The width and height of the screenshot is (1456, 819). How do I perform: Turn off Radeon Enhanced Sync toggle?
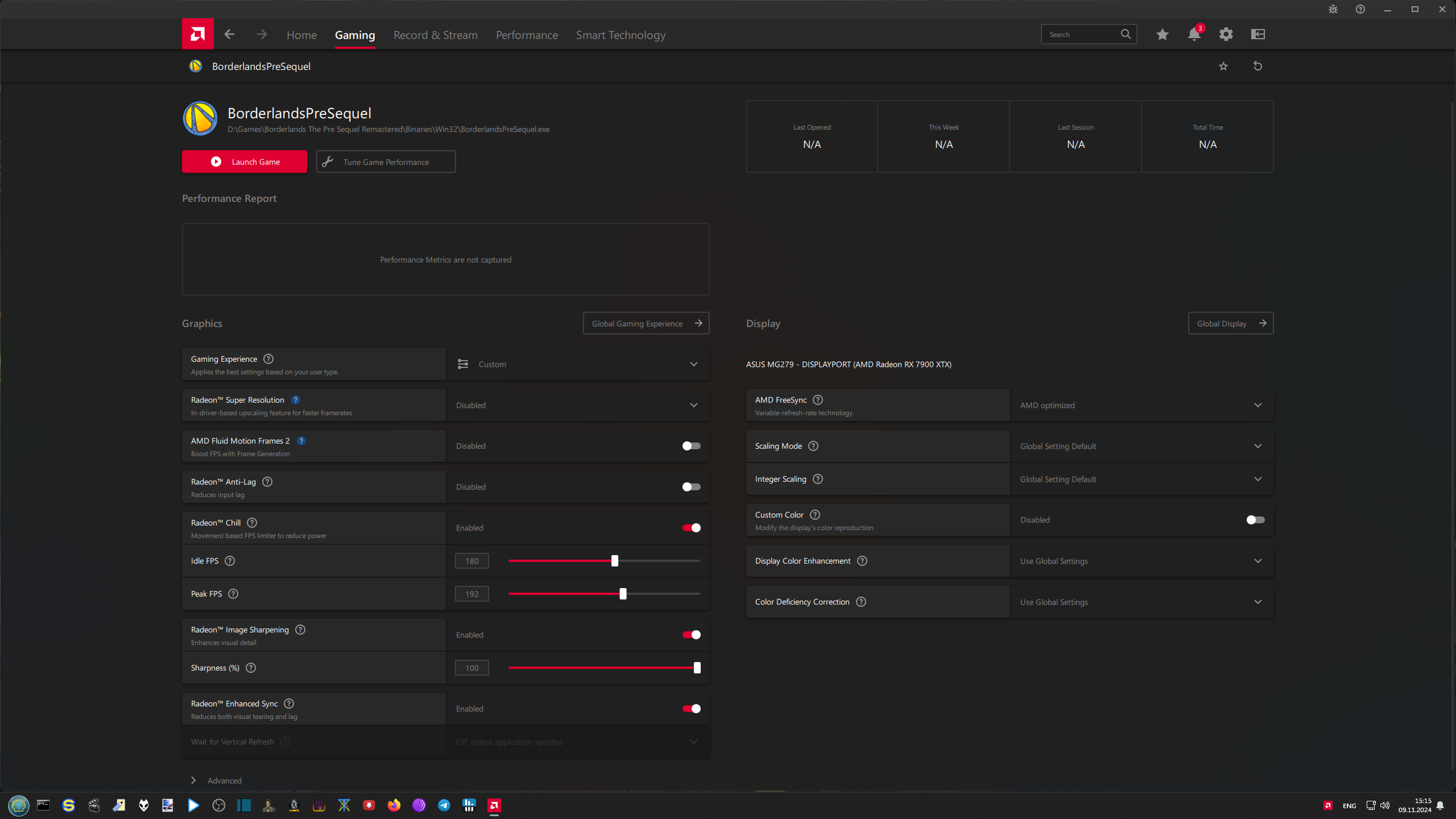click(x=691, y=709)
